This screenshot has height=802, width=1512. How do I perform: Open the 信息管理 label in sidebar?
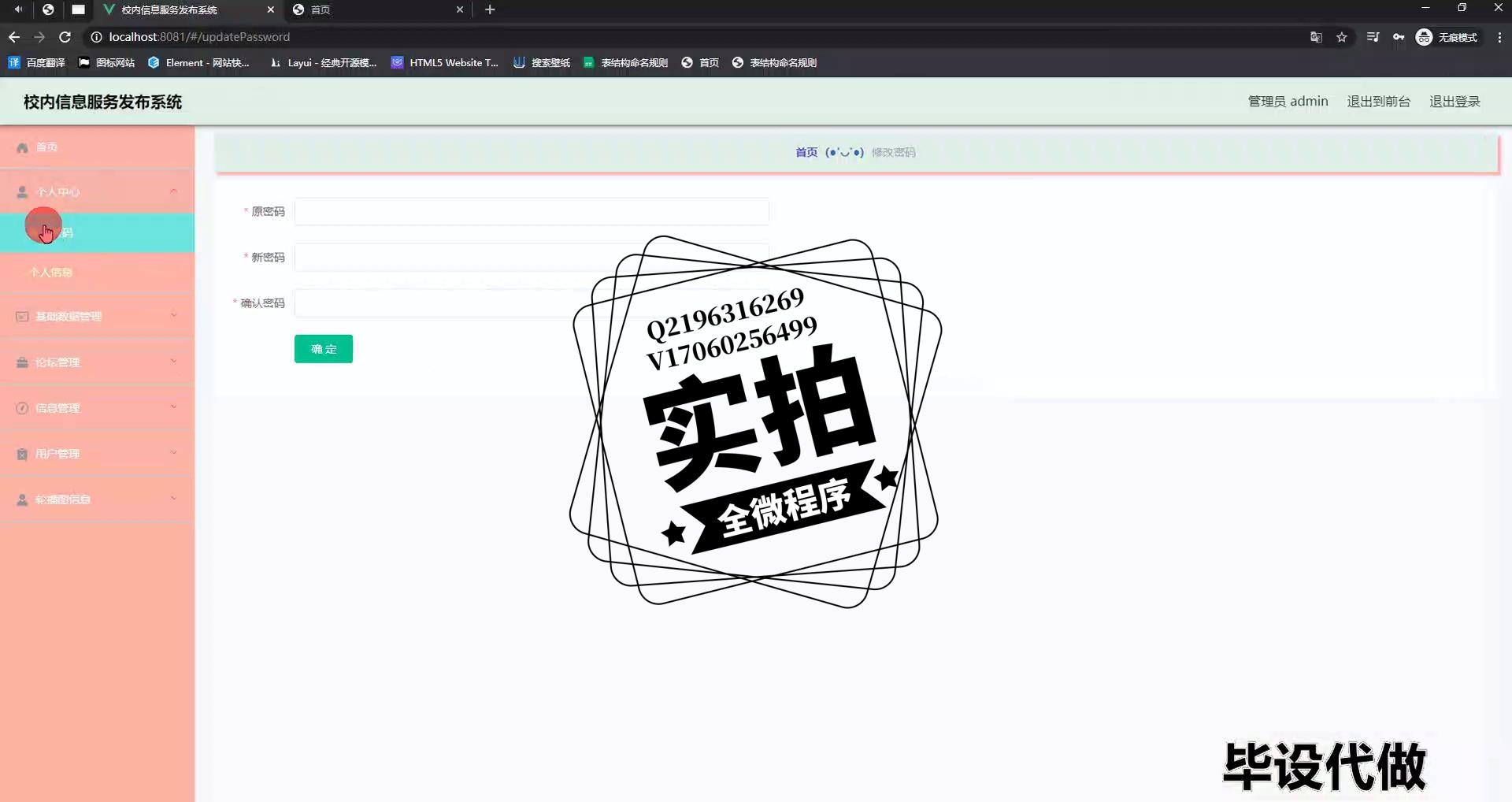pos(57,408)
